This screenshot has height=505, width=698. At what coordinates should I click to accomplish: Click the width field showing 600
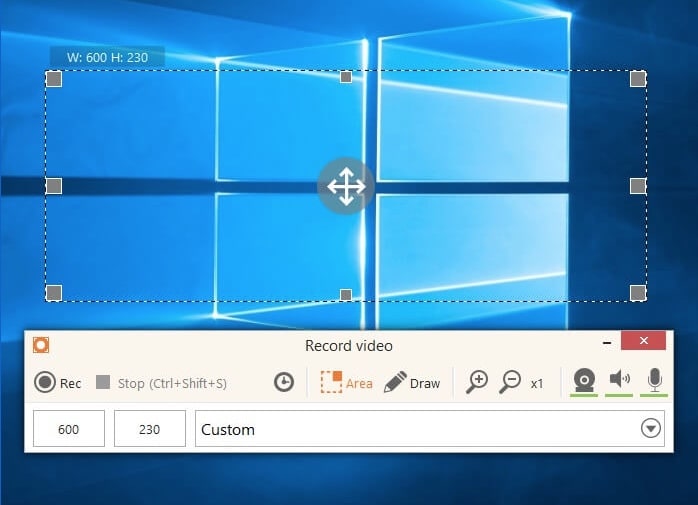(69, 428)
